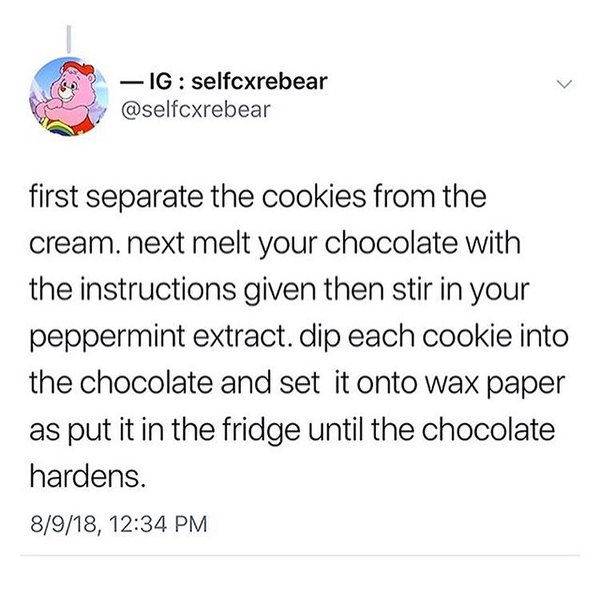600x600 pixels.
Task: Select the word "peppermint" in the tweet
Action: tap(108, 339)
